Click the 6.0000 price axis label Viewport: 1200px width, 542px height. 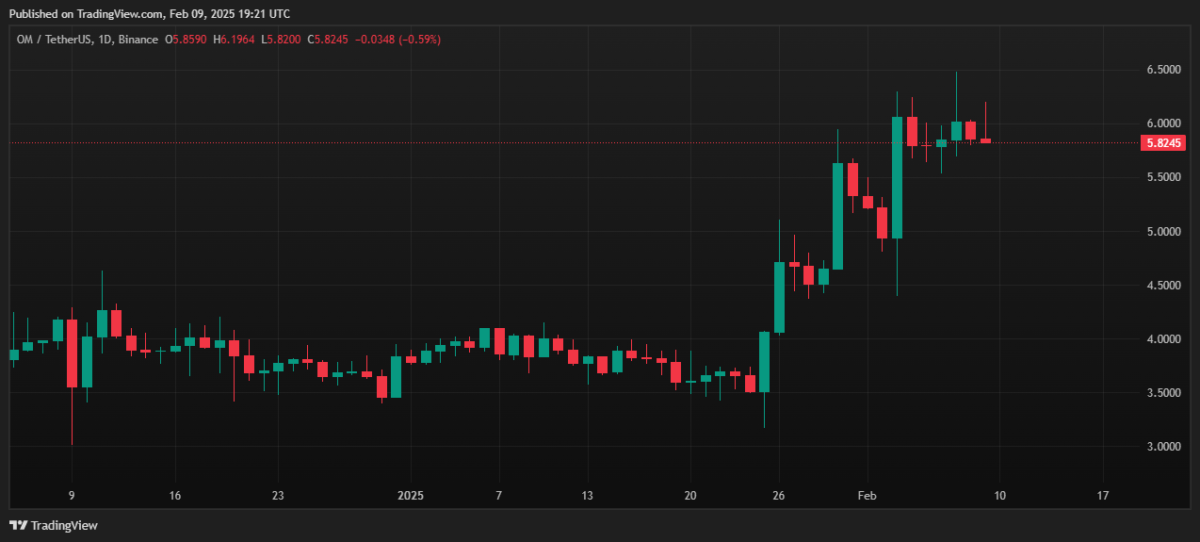[x=1163, y=123]
